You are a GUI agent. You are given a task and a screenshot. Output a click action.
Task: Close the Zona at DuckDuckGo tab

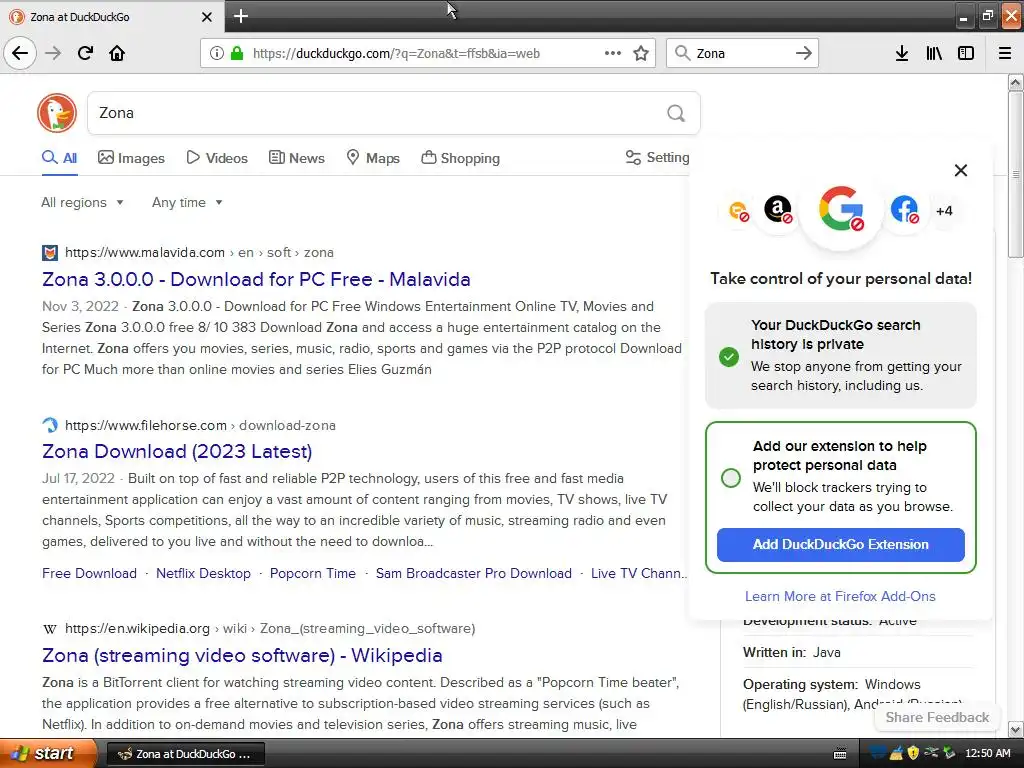coord(206,17)
